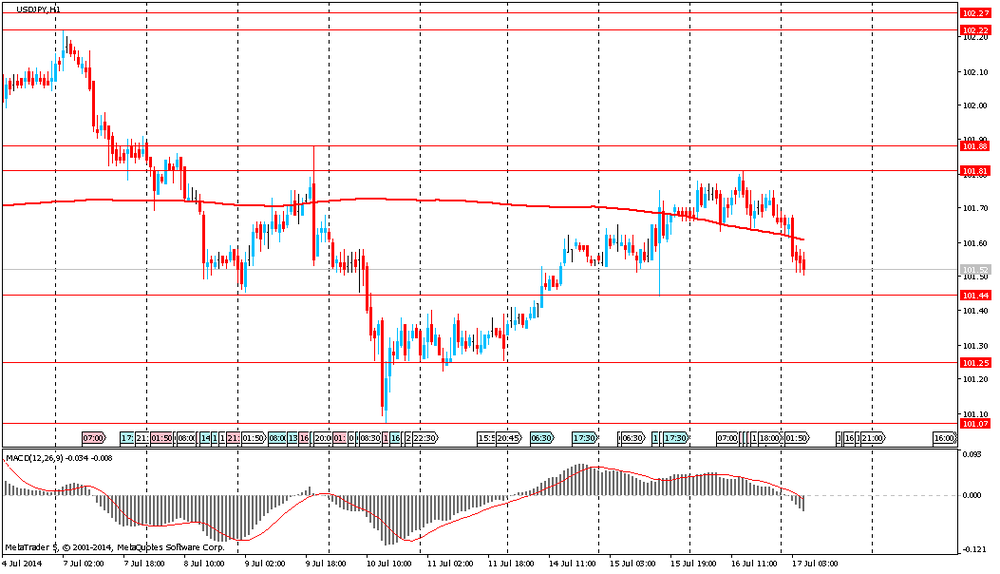Click the 10 Jul 10:00 date label
The image size is (1000, 574).
tap(390, 564)
